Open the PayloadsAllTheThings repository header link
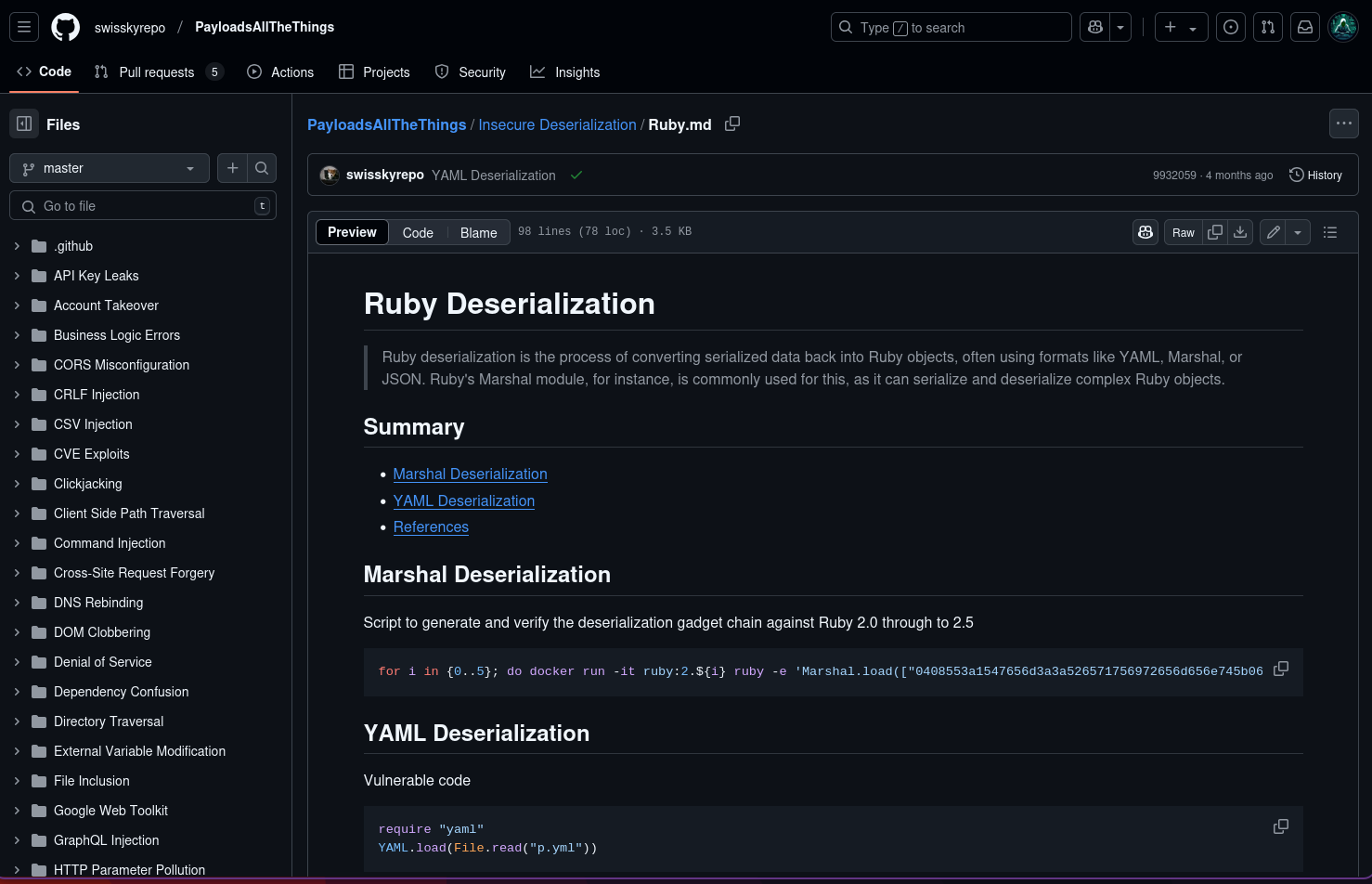Viewport: 1372px width, 884px height. 265,27
